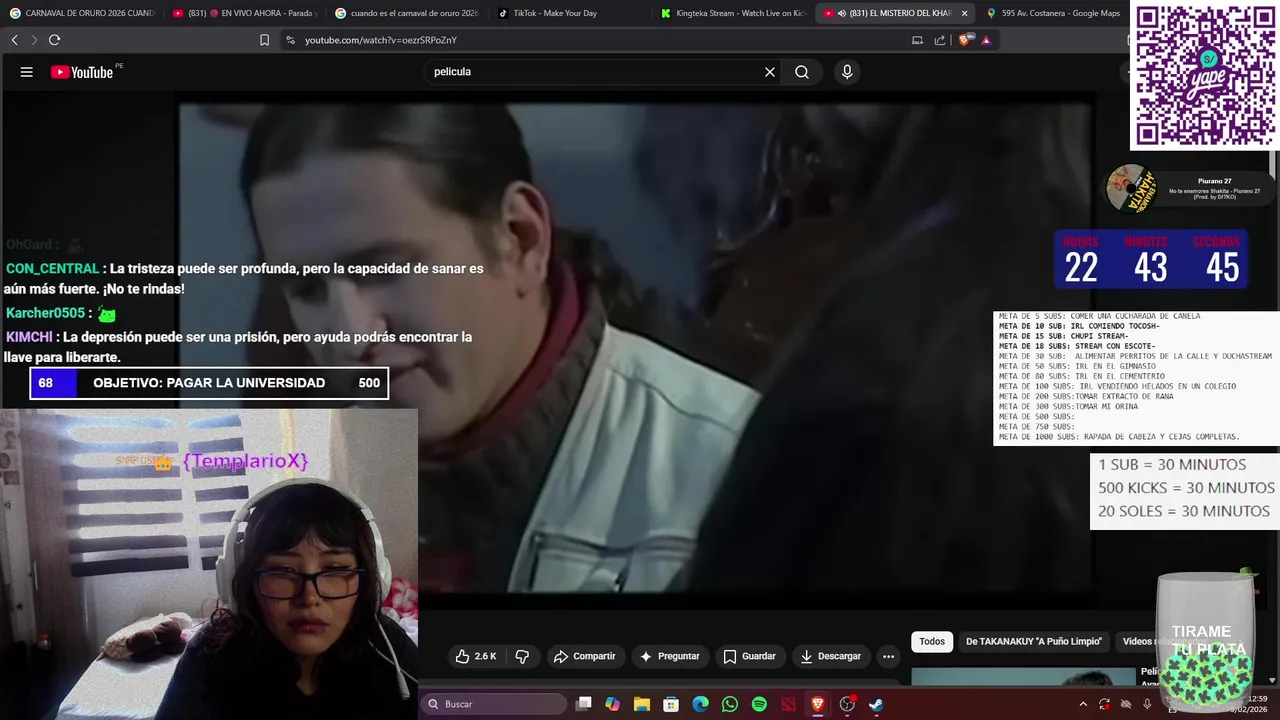Switch to the TikTok - Make Your Day tab
The width and height of the screenshot is (1280, 720).
tap(570, 13)
